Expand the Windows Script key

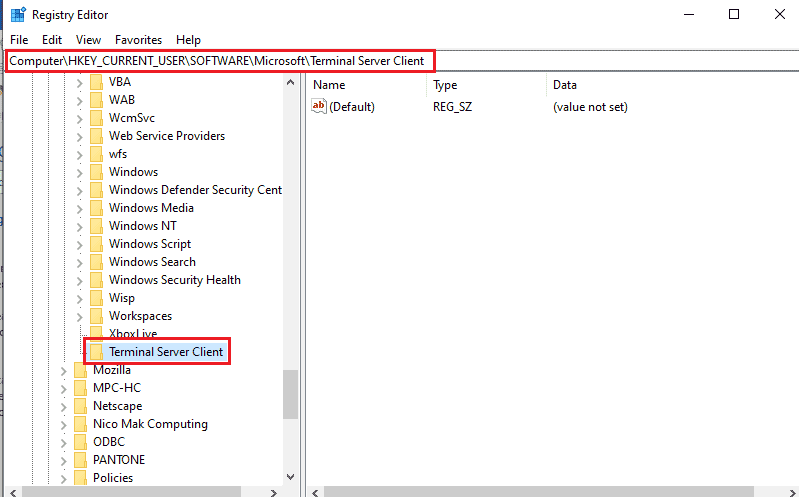pos(79,245)
